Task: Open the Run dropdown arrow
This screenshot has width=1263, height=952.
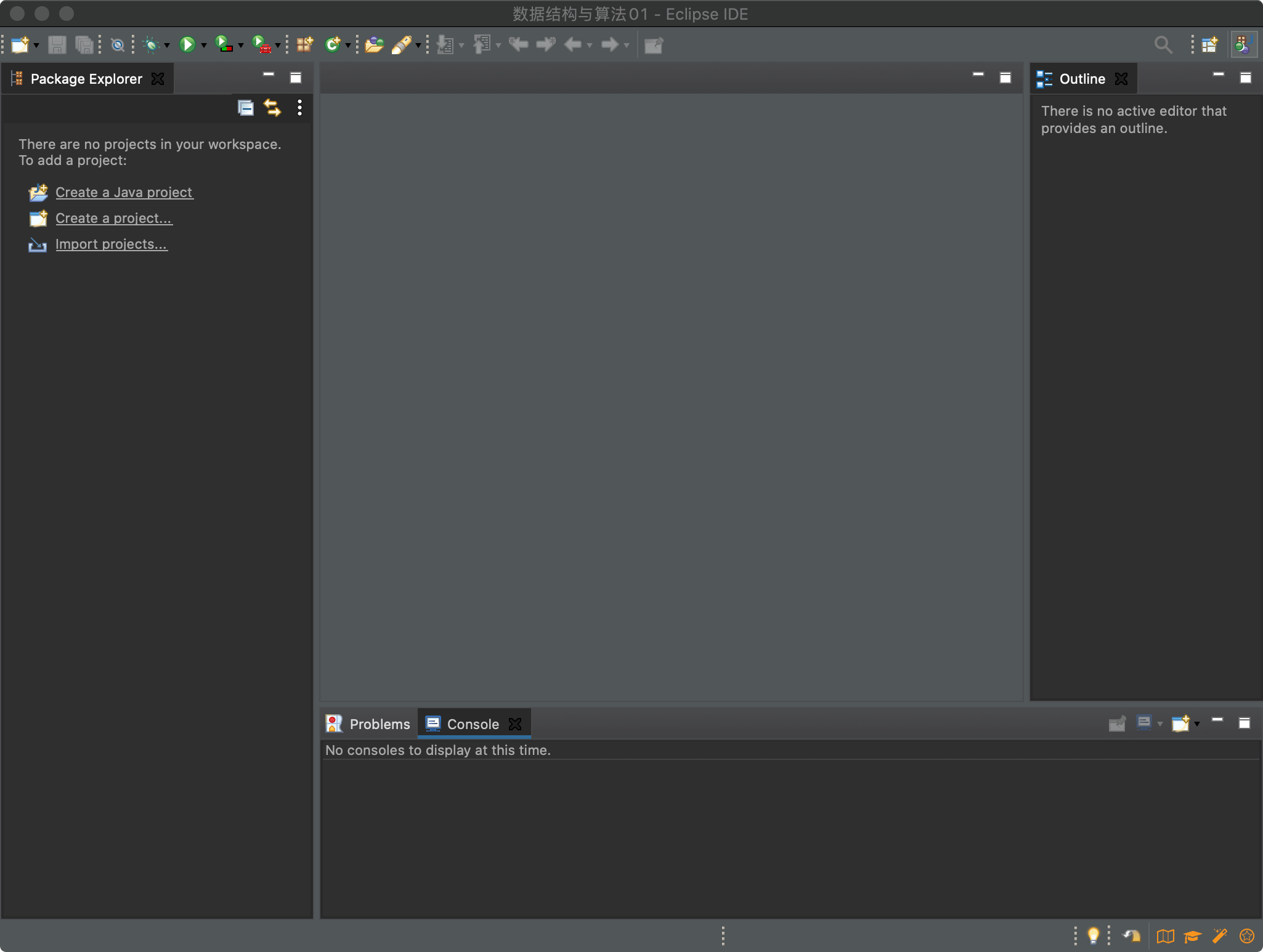Action: coord(203,46)
